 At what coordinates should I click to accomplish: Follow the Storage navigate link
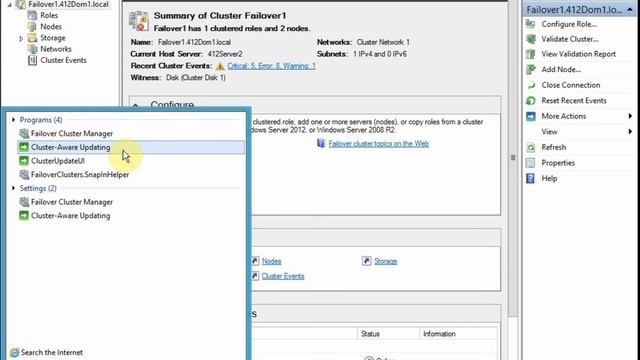[386, 261]
